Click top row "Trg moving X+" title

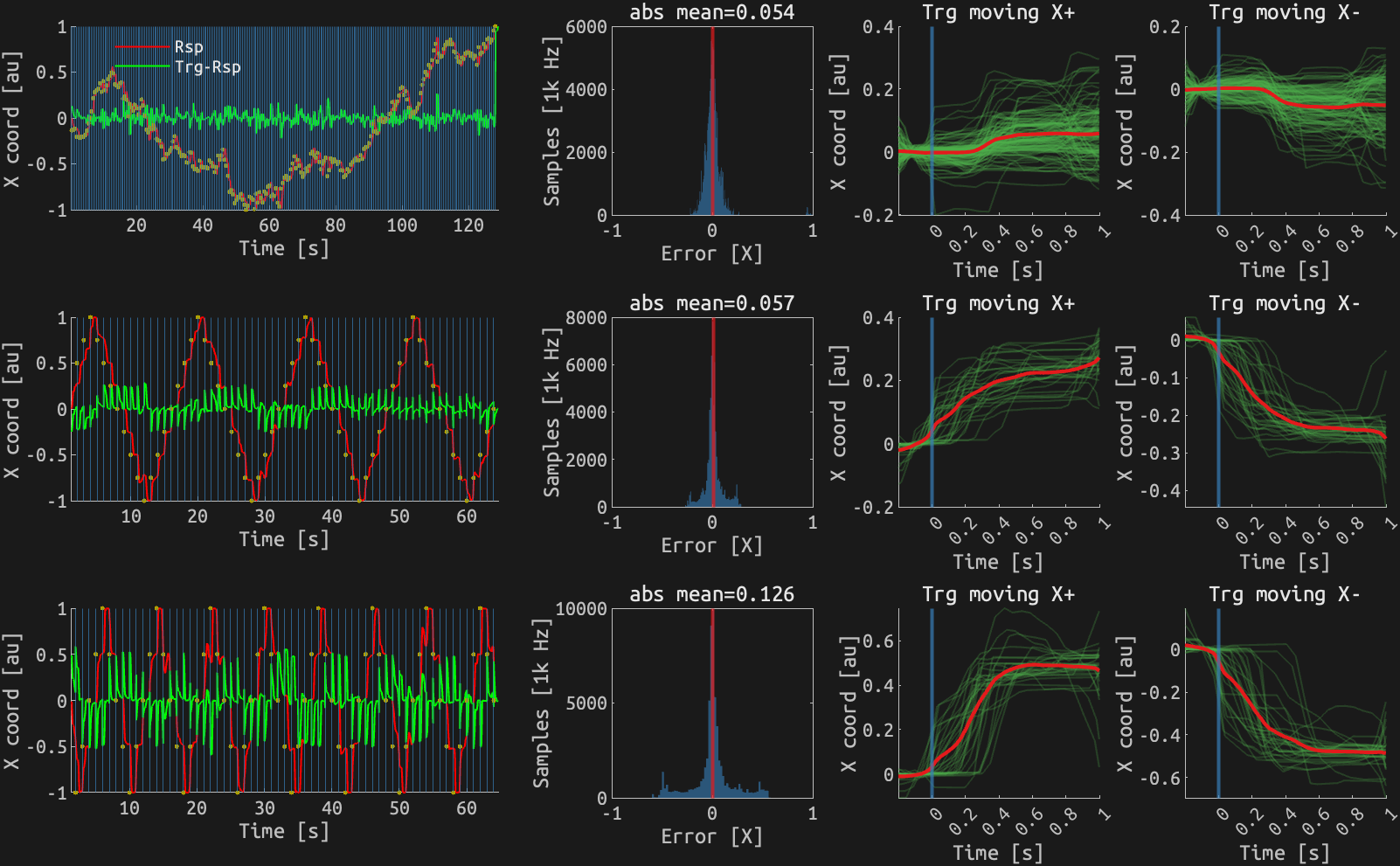coord(998,12)
